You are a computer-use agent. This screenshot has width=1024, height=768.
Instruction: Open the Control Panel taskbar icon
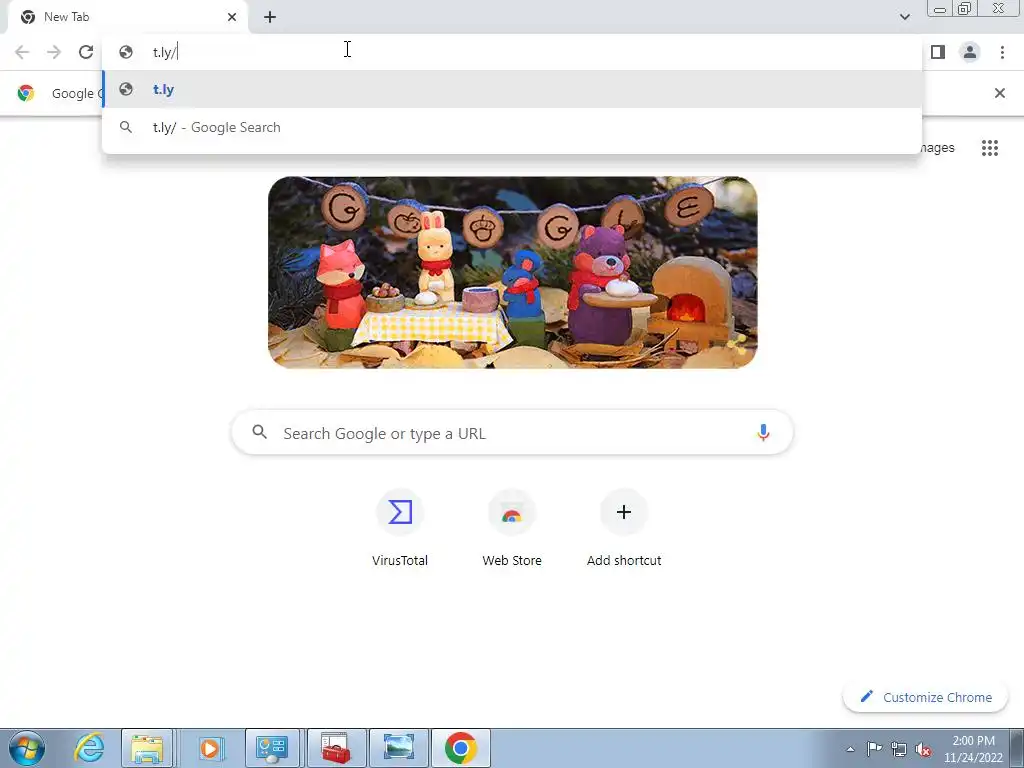(x=272, y=748)
